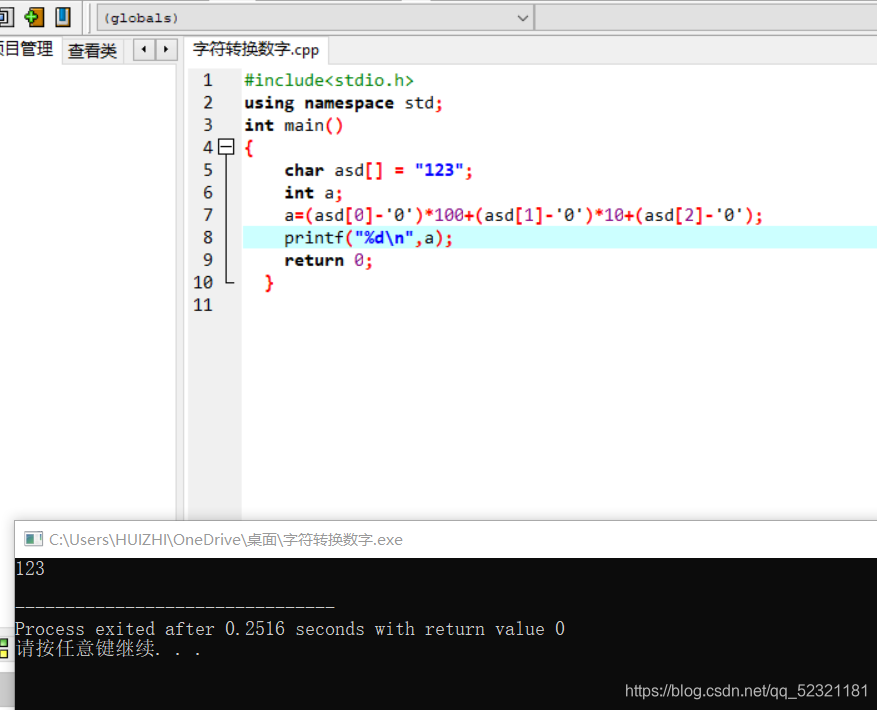Click the int main() line

point(294,125)
